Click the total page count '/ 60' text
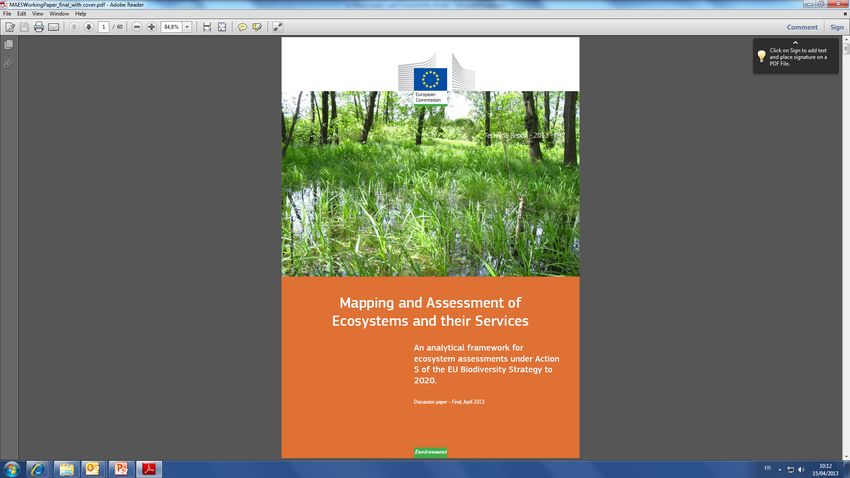This screenshot has height=478, width=850. [x=118, y=27]
